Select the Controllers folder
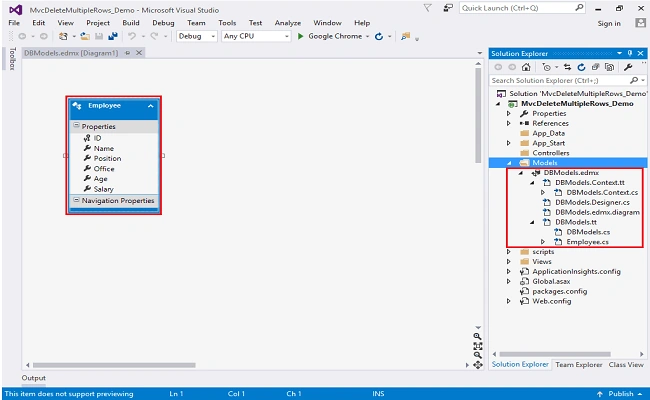The image size is (650, 400). click(551, 153)
